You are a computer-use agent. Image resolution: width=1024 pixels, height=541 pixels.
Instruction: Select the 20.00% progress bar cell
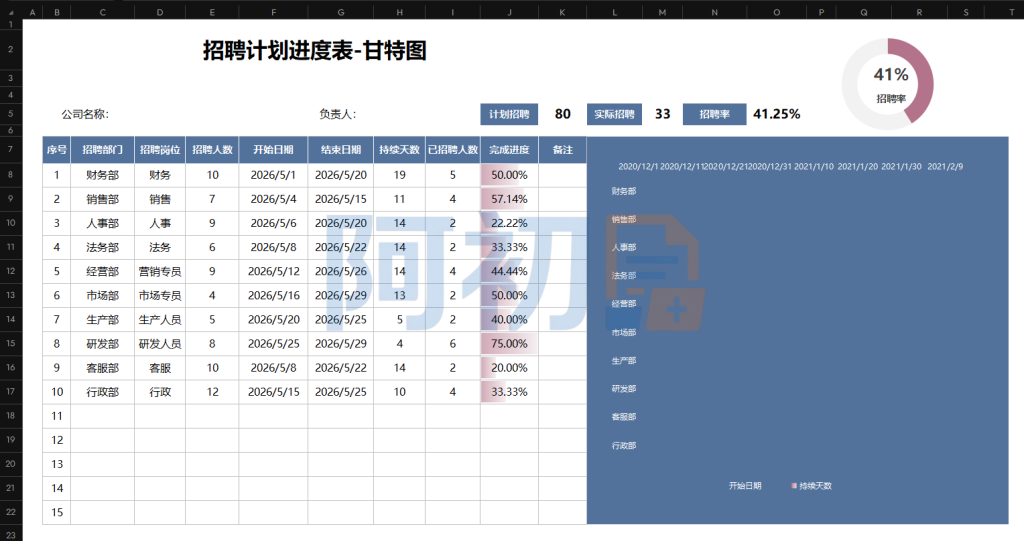click(x=509, y=368)
